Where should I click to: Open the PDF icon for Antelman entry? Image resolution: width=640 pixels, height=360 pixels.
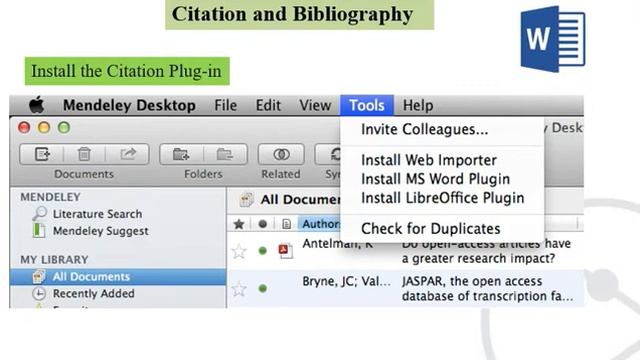click(x=285, y=250)
